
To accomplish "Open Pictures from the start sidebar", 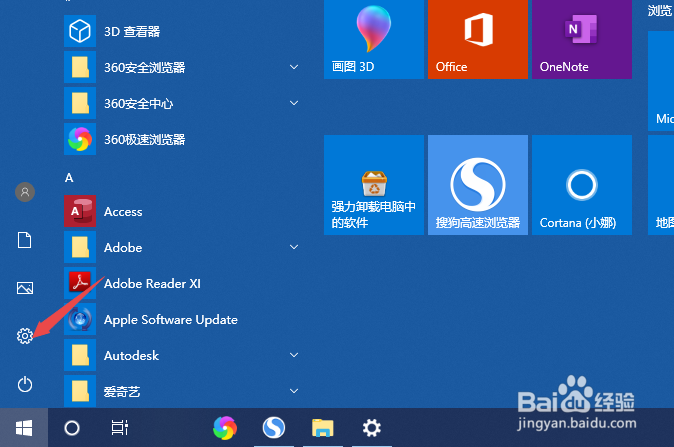I will 25,288.
